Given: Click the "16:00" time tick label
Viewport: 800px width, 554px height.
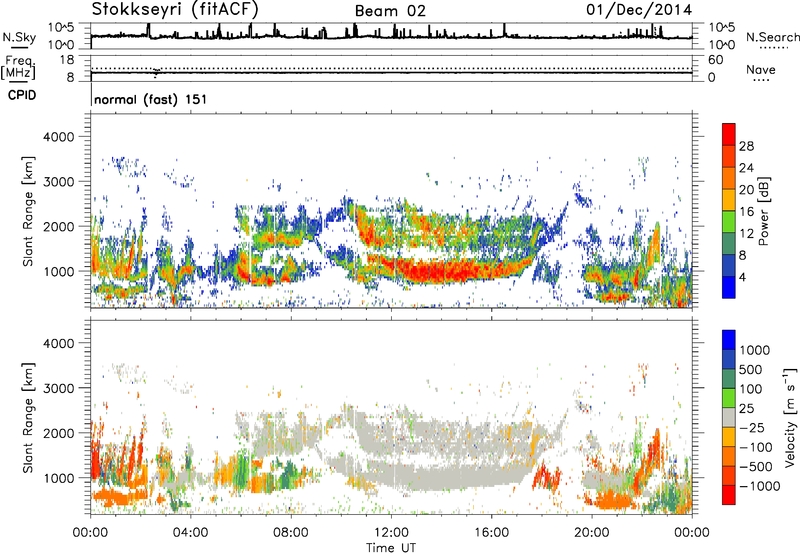Looking at the screenshot, I should point(491,533).
